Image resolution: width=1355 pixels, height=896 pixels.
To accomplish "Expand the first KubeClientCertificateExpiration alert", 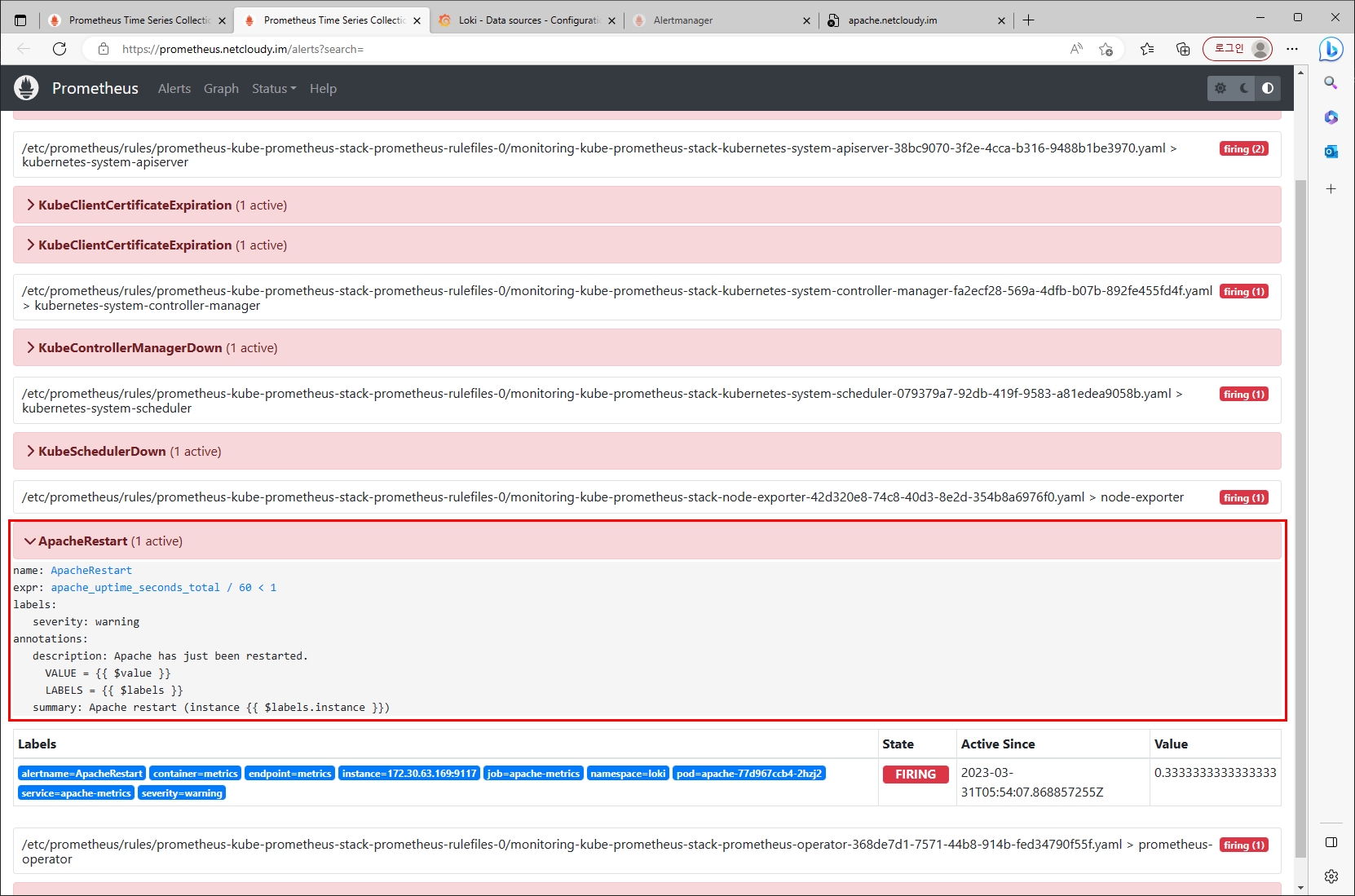I will (x=647, y=205).
